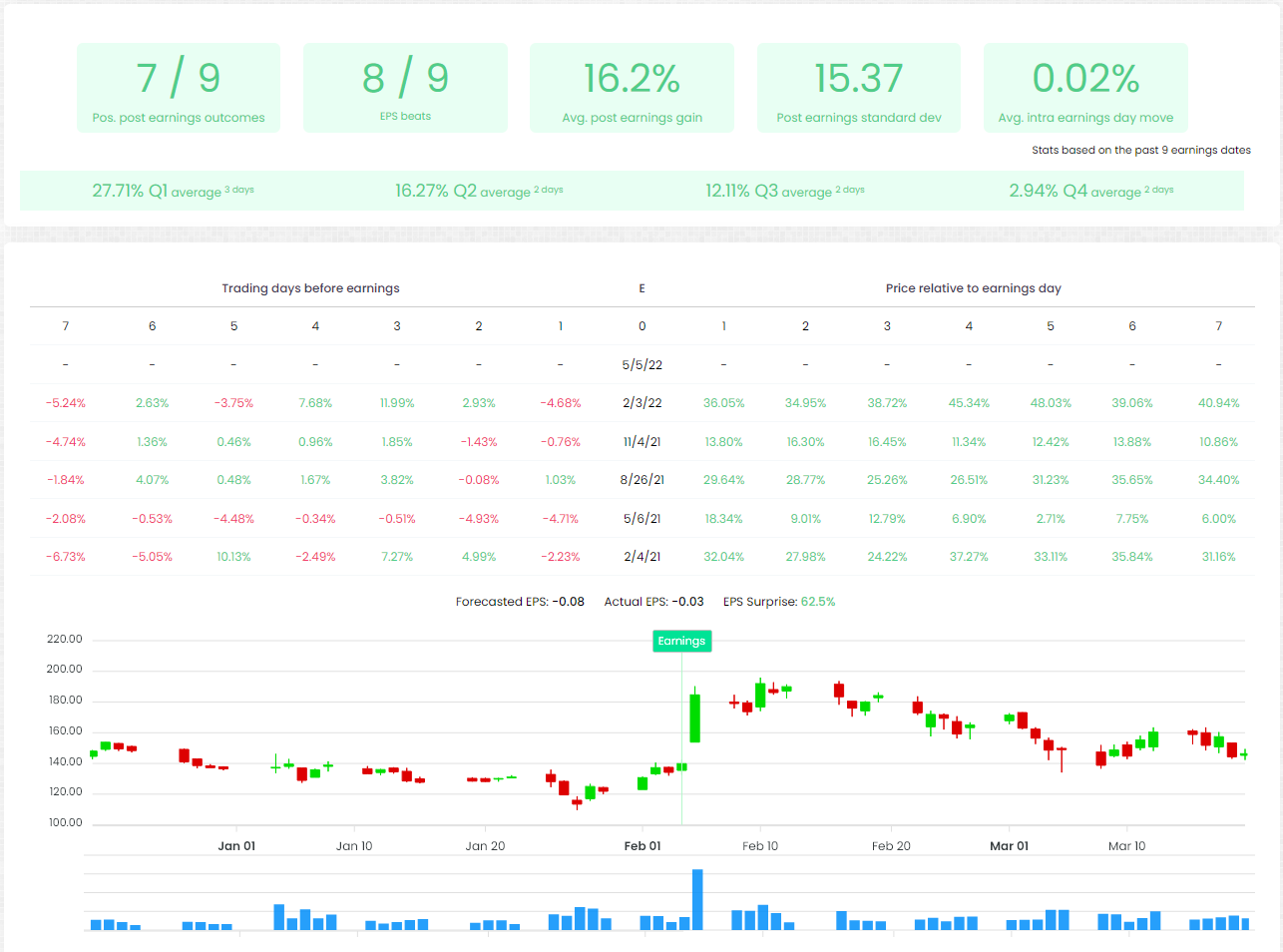Select the 5/5/22 earnings date row
1283x952 pixels.
[641, 364]
